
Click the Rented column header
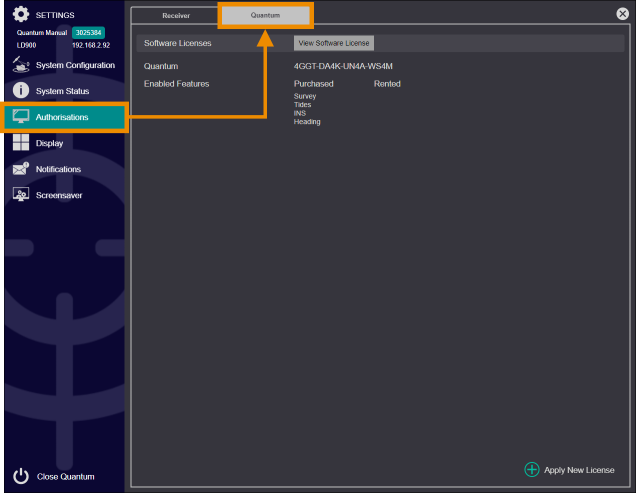point(387,84)
